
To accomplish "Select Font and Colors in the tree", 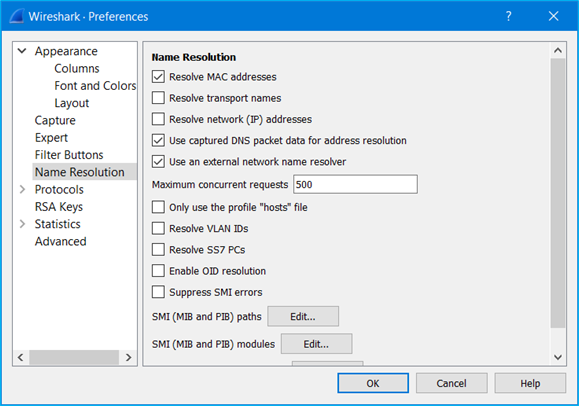I will [95, 86].
